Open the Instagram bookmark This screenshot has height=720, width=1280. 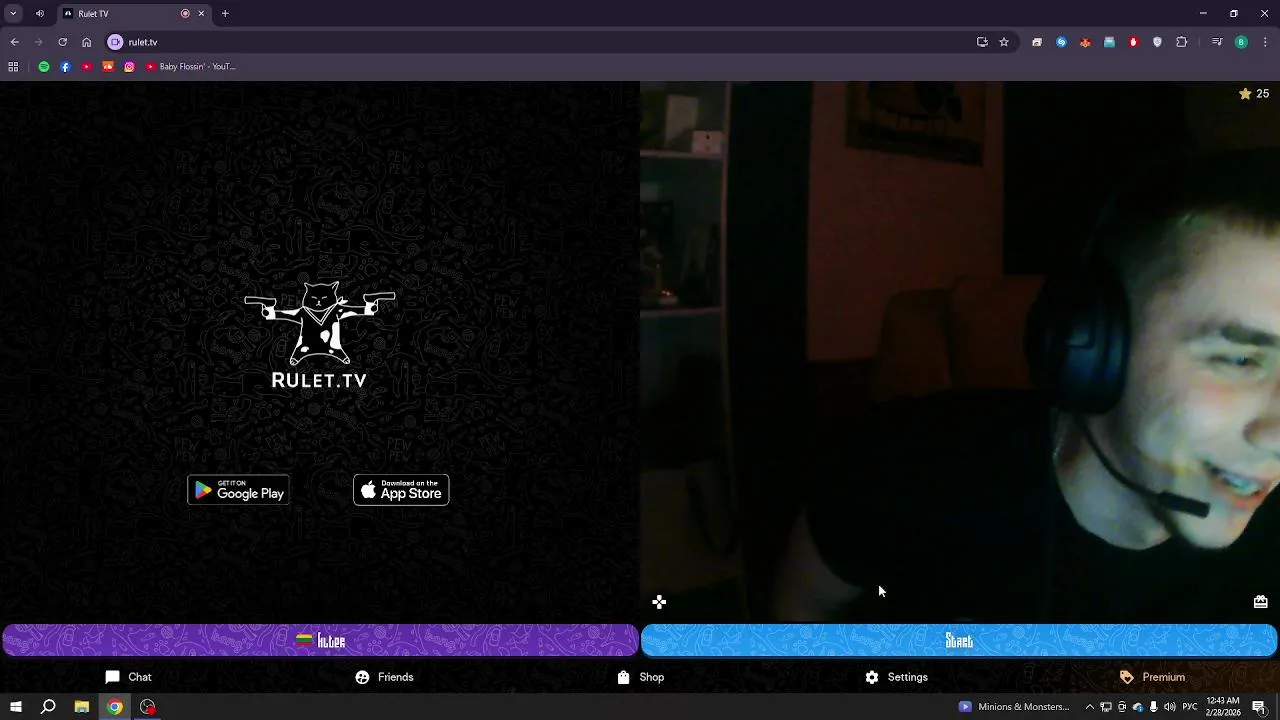pos(129,67)
